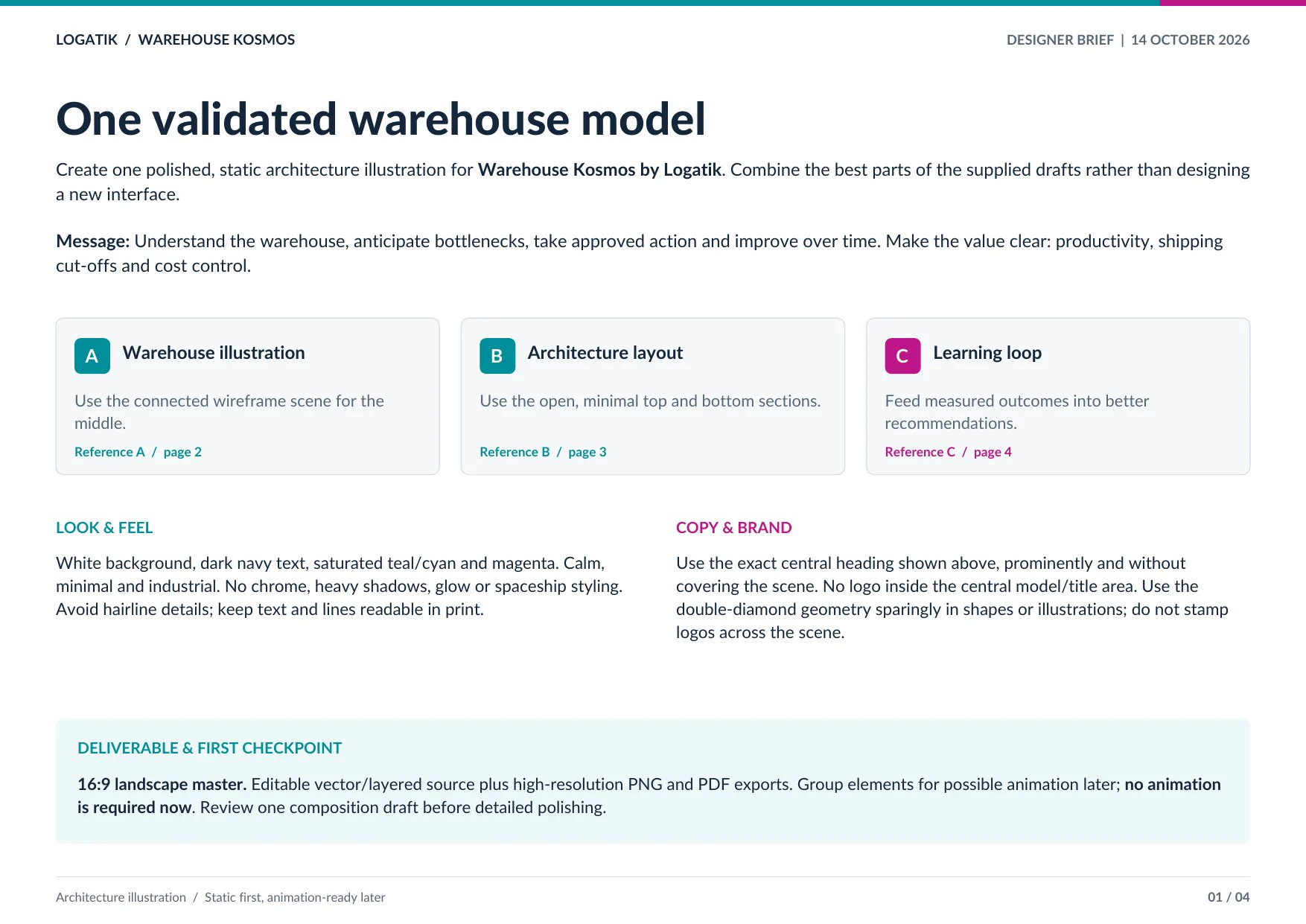The image size is (1306, 924).
Task: Click the LOOK & FEEL section heading
Action: coord(104,528)
